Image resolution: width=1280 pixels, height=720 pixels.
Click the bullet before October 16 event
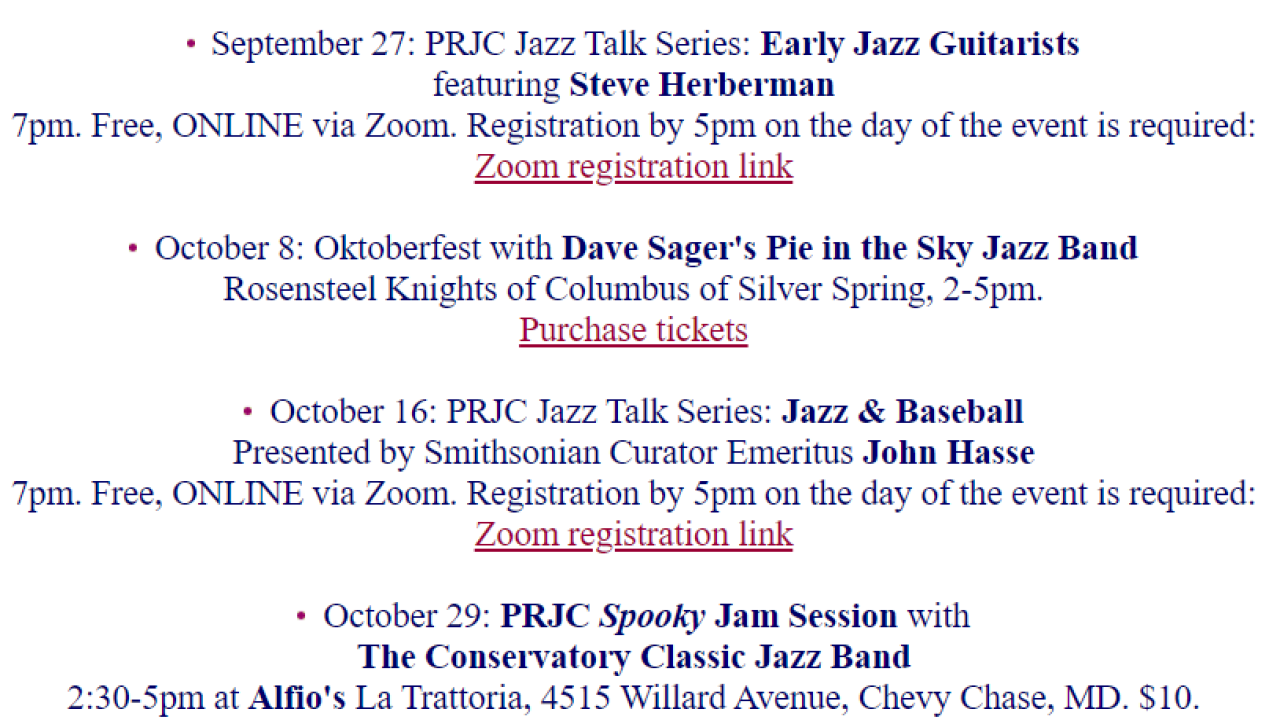[248, 411]
